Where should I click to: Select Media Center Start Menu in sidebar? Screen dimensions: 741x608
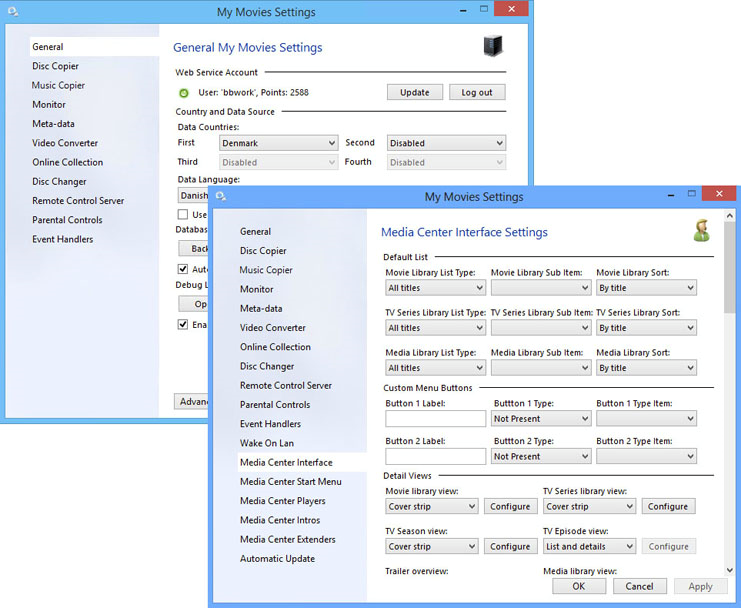[291, 482]
